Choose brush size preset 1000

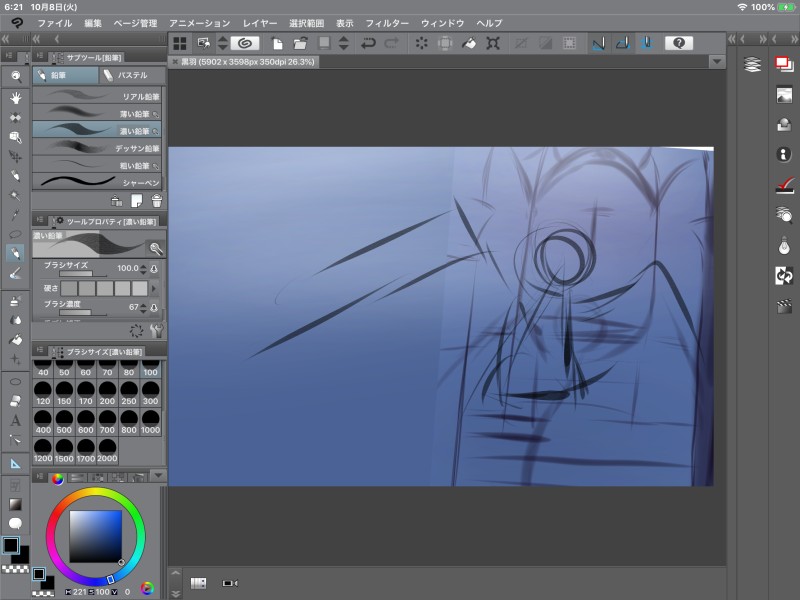[x=151, y=422]
